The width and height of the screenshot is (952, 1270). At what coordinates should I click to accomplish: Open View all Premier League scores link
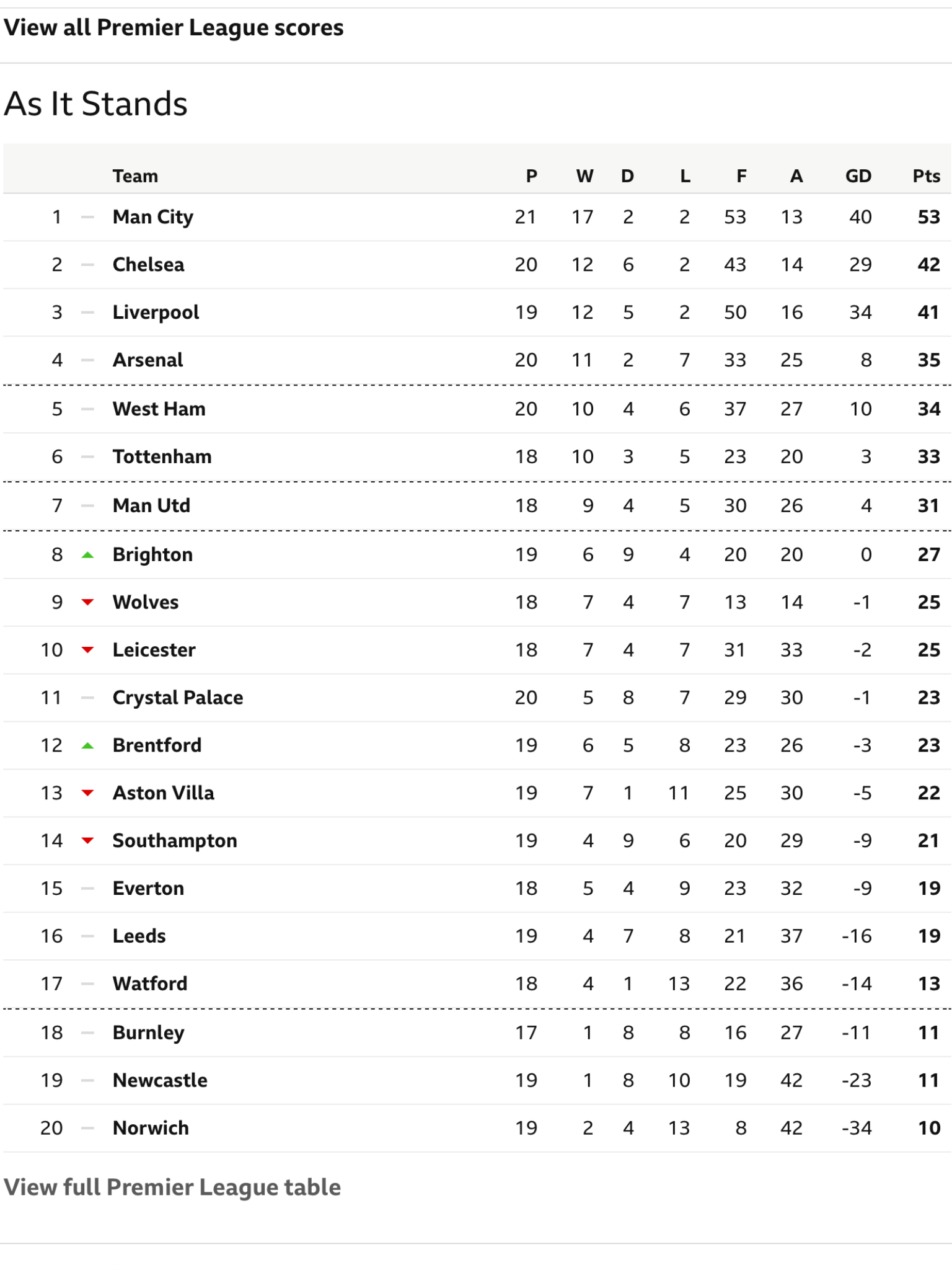click(174, 28)
